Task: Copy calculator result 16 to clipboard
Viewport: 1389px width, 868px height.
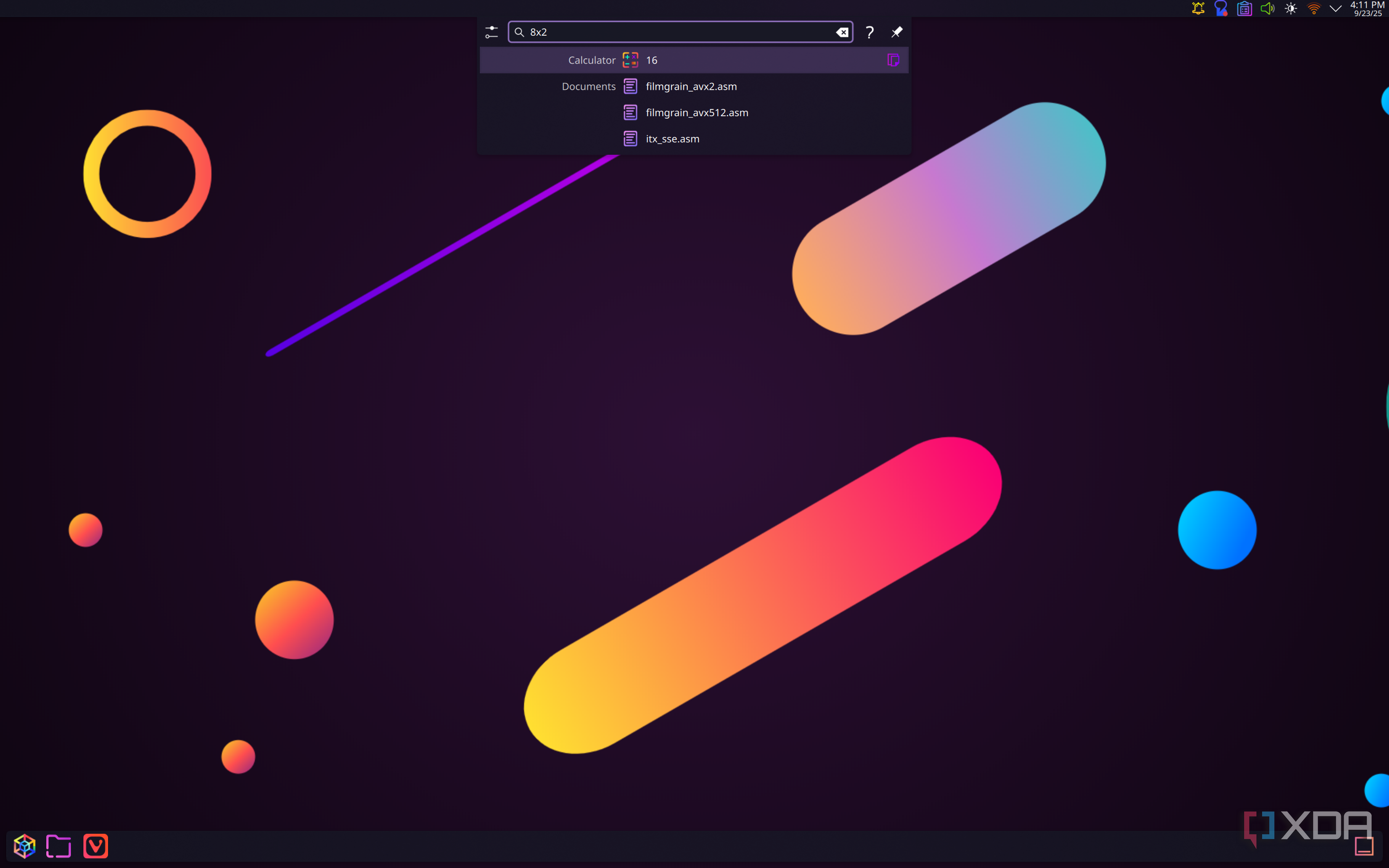Action: pos(893,60)
